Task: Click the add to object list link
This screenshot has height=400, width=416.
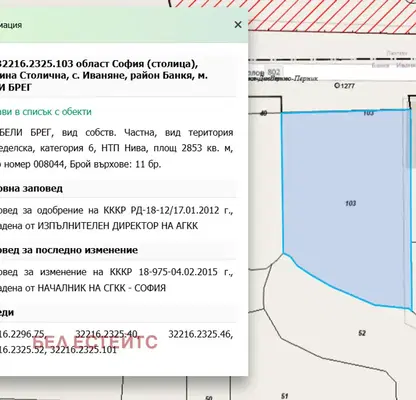Action: [46, 112]
